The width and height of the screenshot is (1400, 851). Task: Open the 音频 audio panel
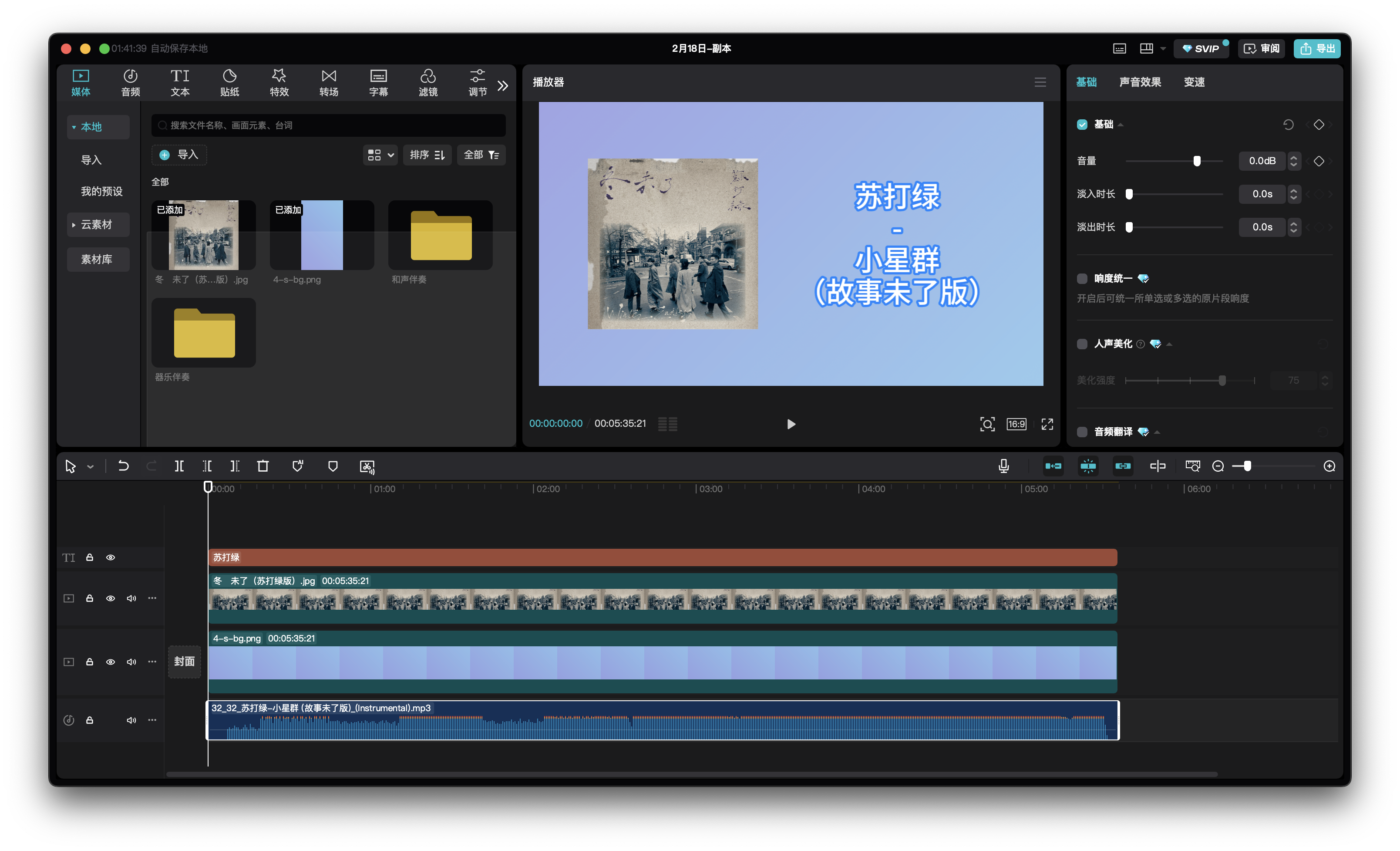(130, 82)
